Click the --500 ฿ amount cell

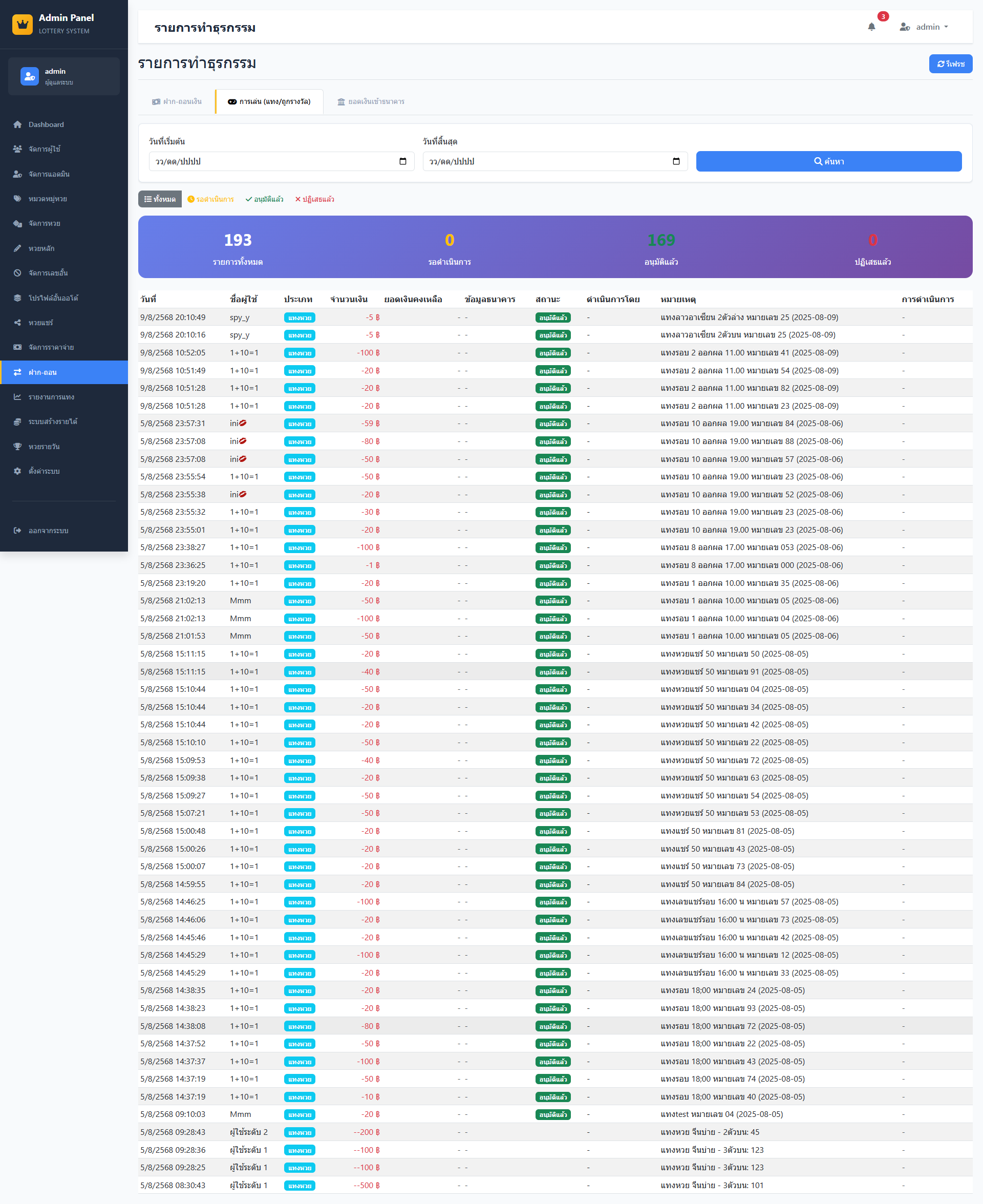[x=367, y=1186]
